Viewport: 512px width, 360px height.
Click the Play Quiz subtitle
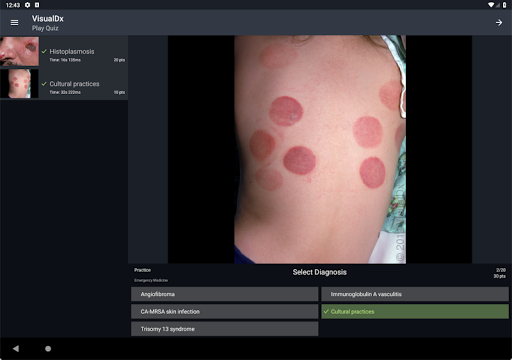point(45,28)
